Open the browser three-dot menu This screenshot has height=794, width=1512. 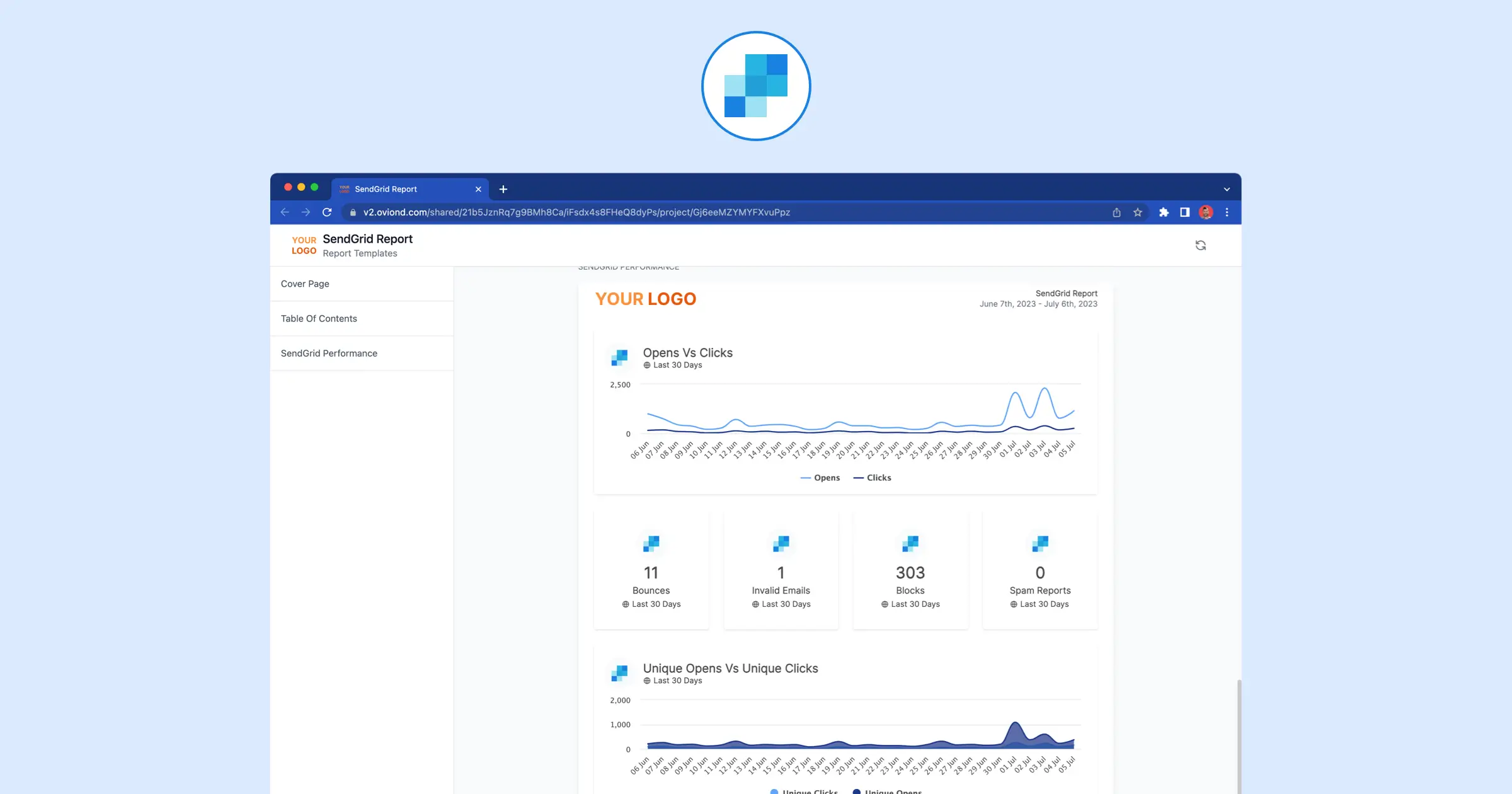(x=1227, y=212)
